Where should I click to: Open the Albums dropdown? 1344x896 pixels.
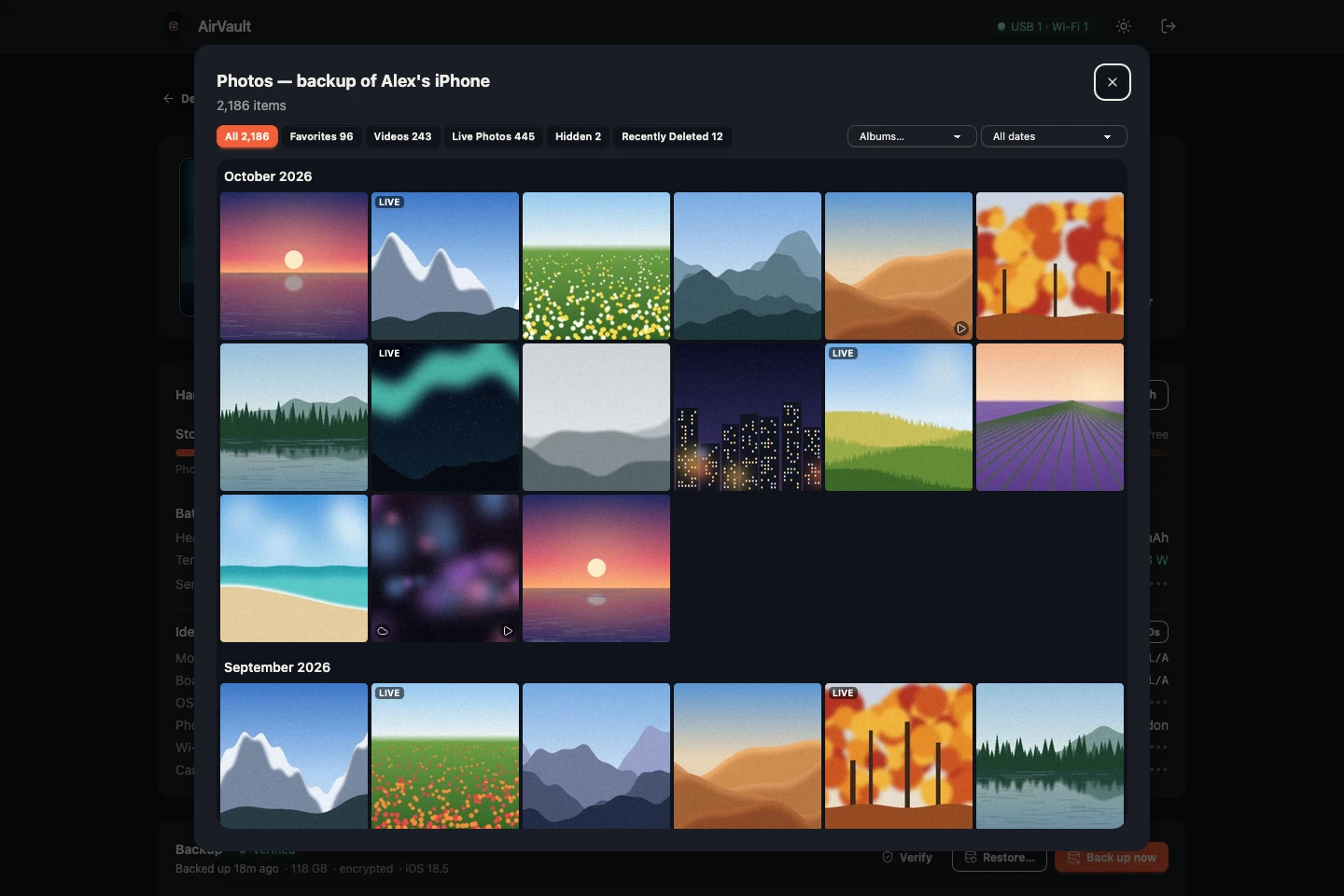912,136
